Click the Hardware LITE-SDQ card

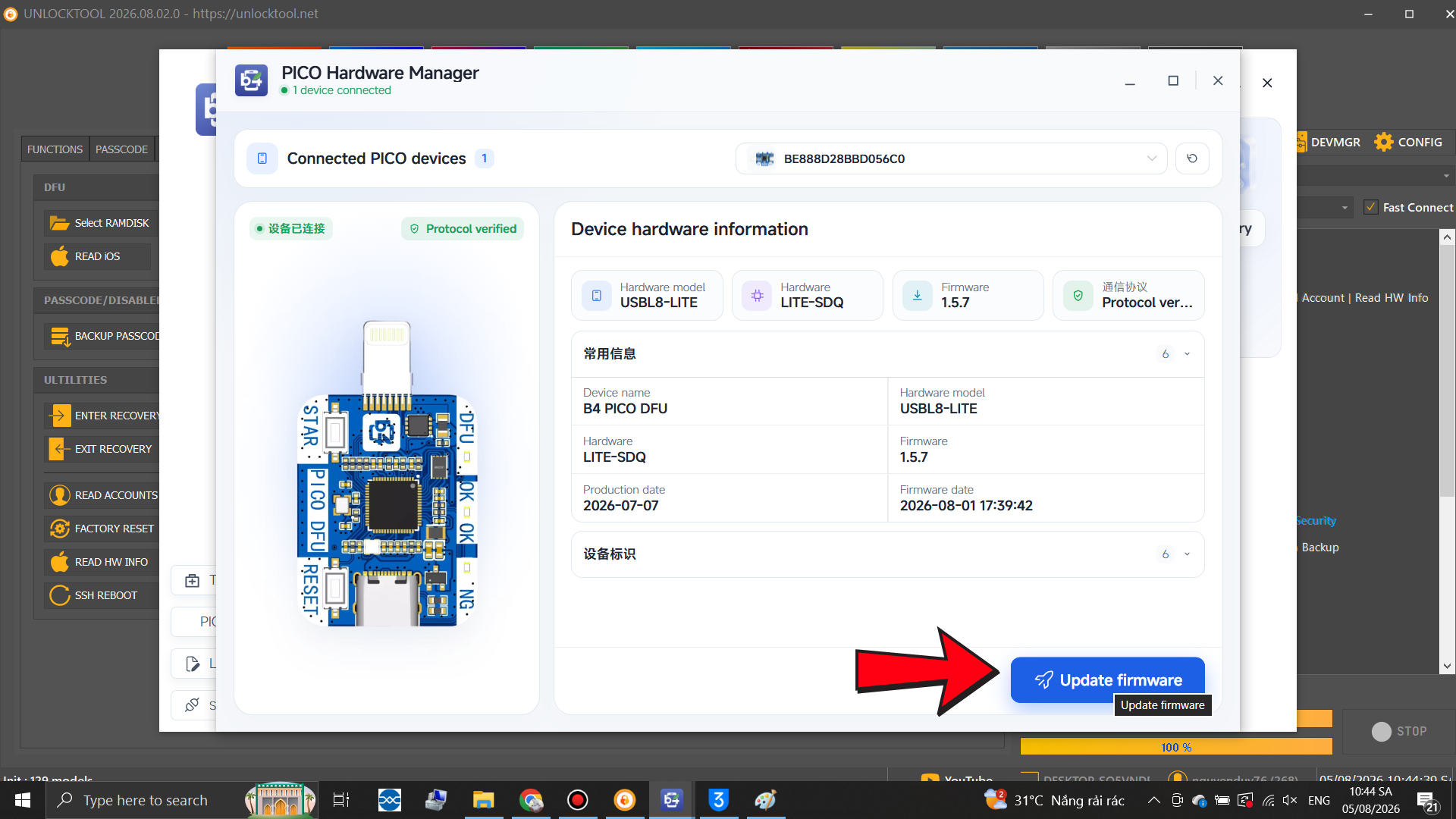(x=807, y=295)
